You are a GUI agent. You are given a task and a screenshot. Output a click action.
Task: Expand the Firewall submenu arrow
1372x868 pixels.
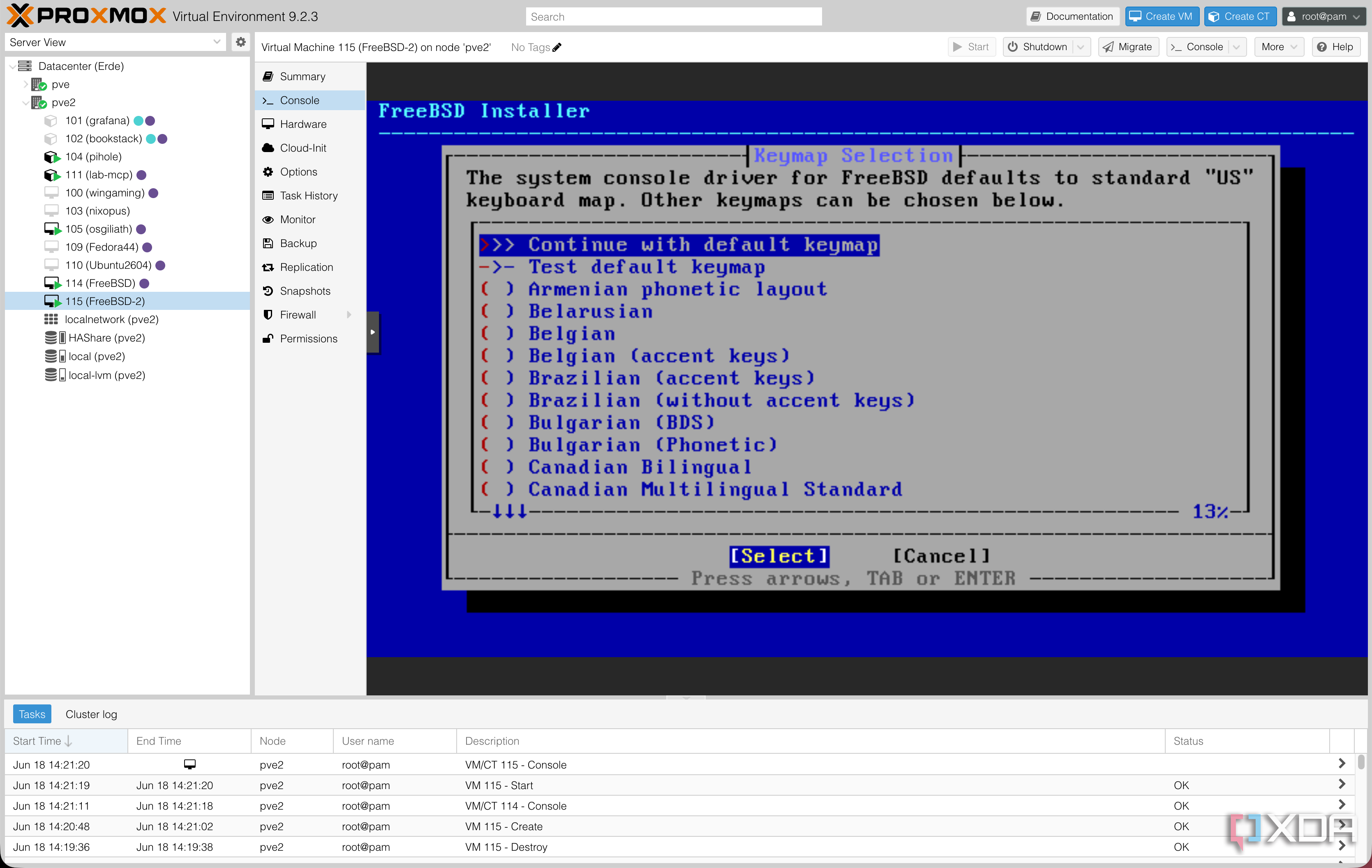[349, 315]
